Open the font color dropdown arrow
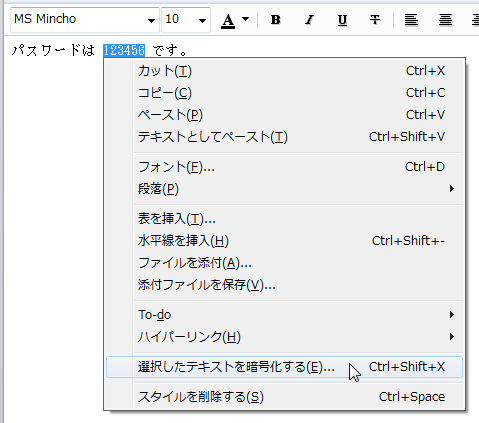 245,19
